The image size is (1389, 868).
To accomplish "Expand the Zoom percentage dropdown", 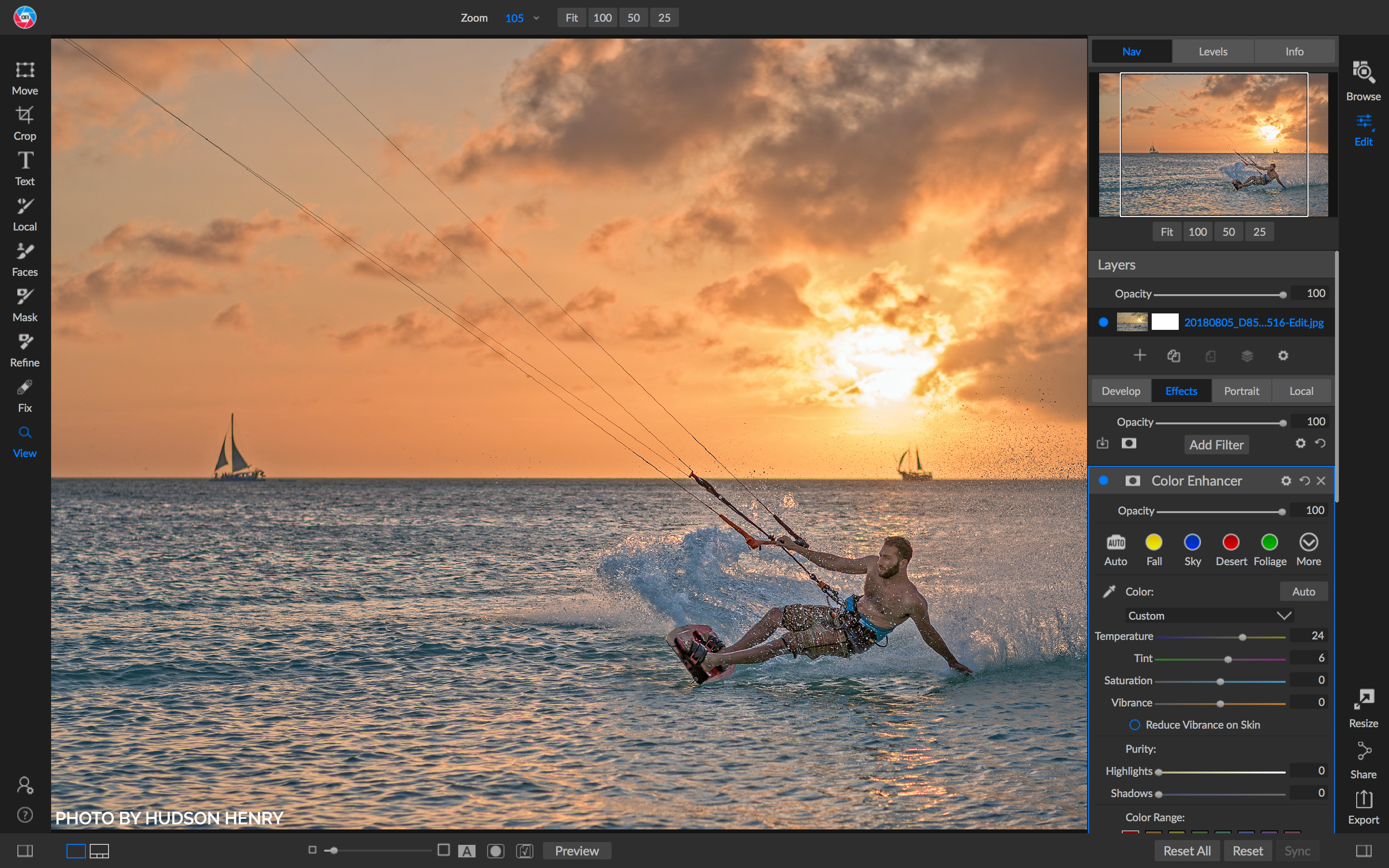I will [536, 18].
